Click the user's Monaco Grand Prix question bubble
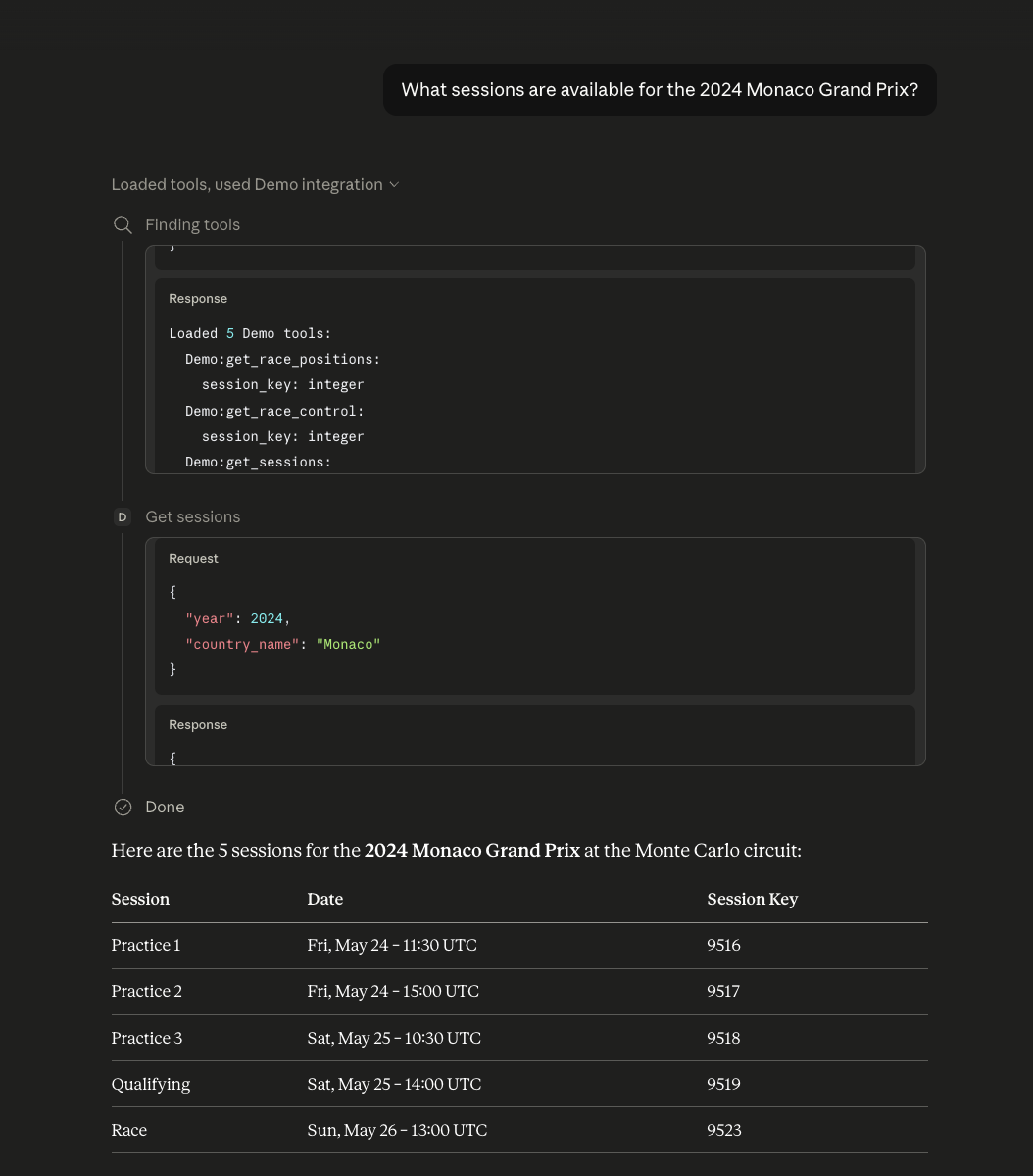 [x=660, y=90]
